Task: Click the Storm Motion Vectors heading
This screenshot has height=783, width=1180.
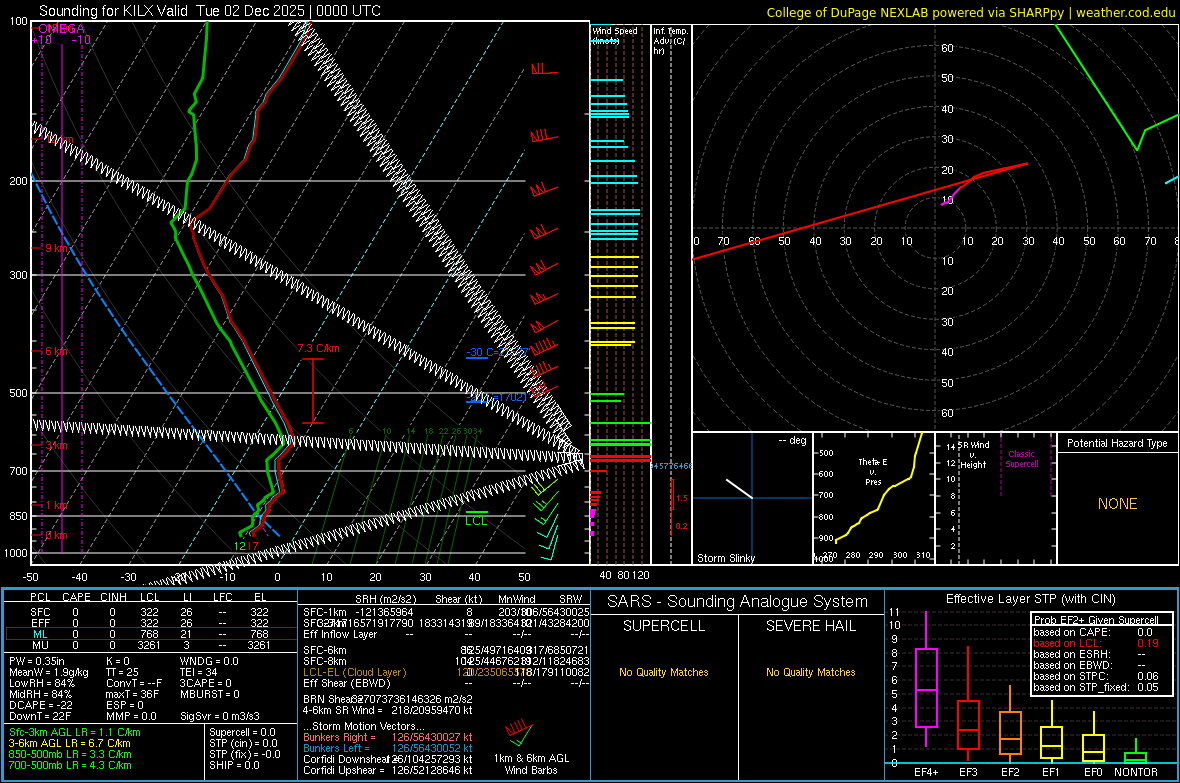Action: (x=363, y=727)
